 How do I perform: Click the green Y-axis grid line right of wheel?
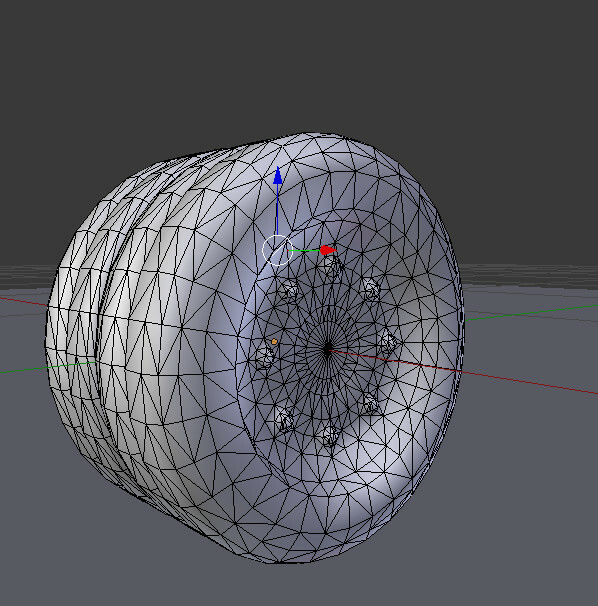click(x=532, y=313)
